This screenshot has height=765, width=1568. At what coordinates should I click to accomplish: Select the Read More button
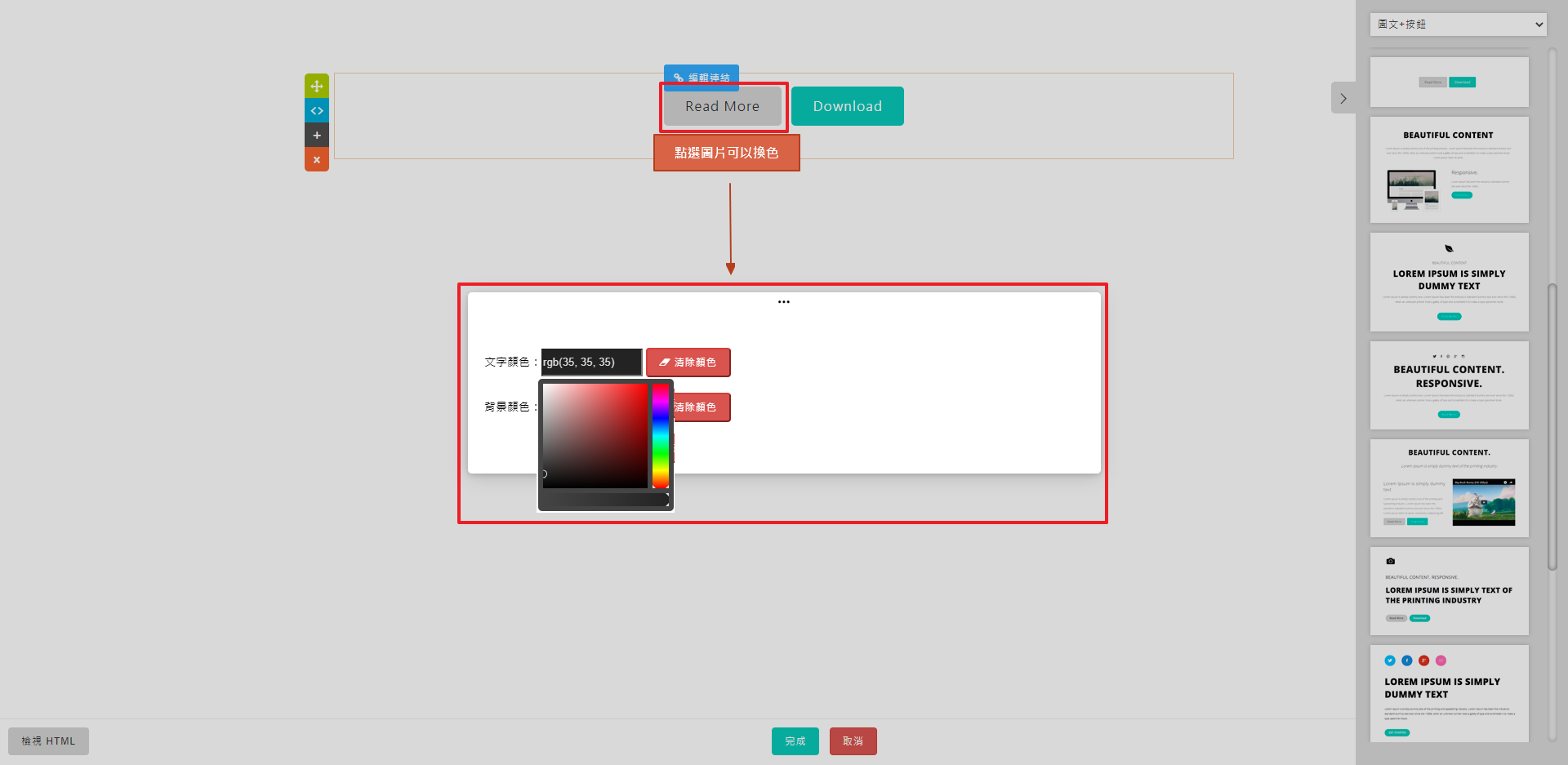tap(722, 106)
